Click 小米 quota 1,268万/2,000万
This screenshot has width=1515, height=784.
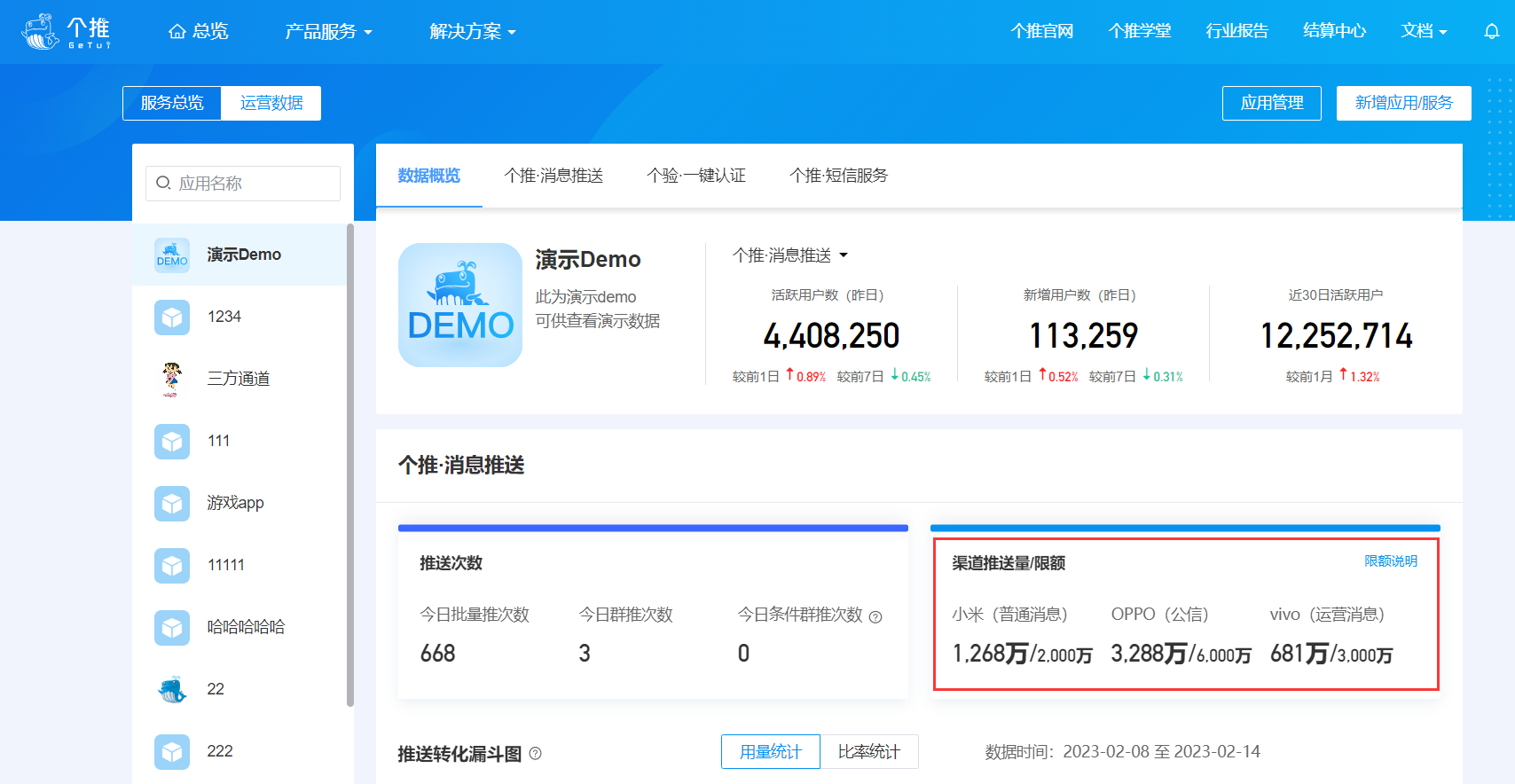pyautogui.click(x=1022, y=654)
